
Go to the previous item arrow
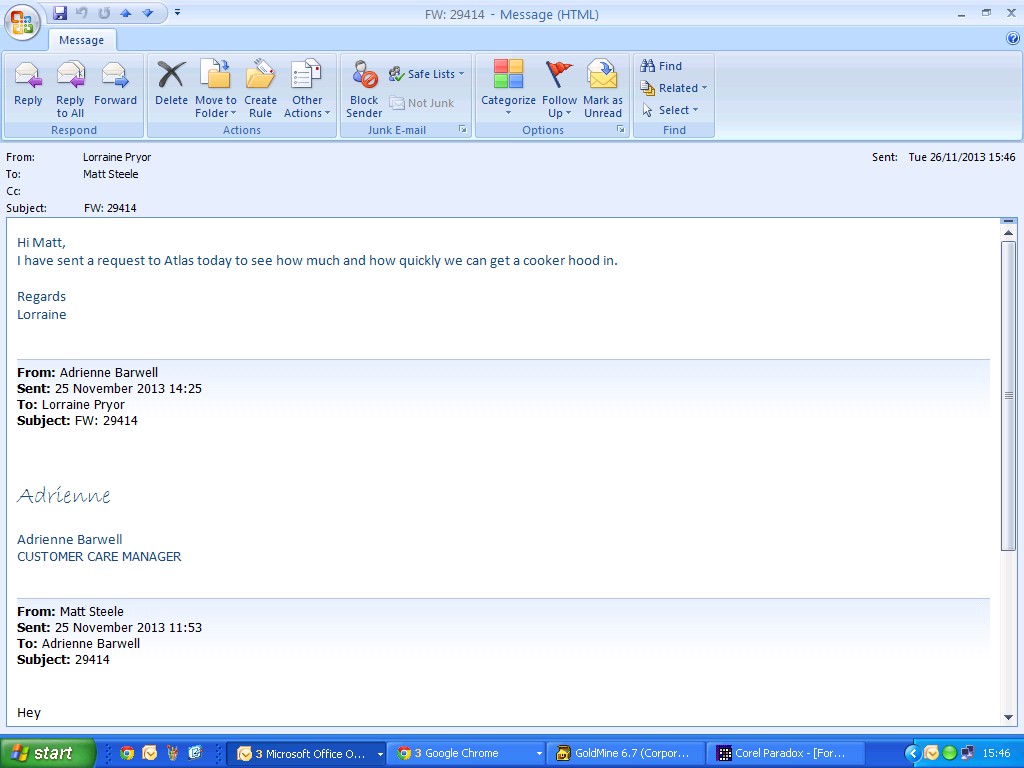click(126, 12)
